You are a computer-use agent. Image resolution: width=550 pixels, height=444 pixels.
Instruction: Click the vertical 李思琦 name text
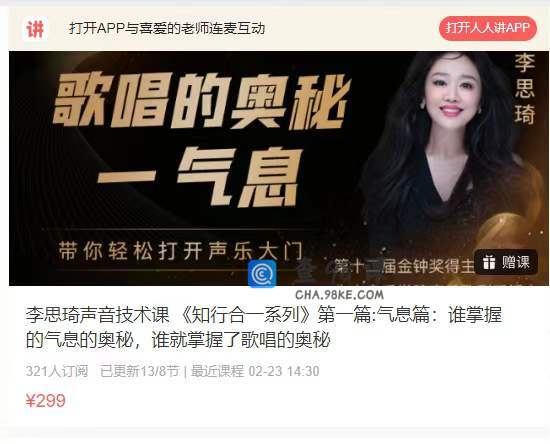pyautogui.click(x=525, y=89)
